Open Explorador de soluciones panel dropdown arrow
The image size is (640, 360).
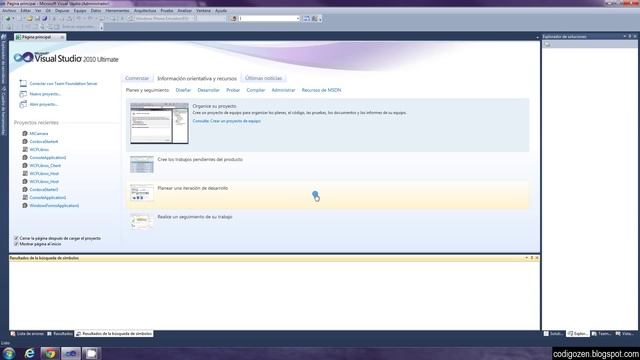point(624,36)
